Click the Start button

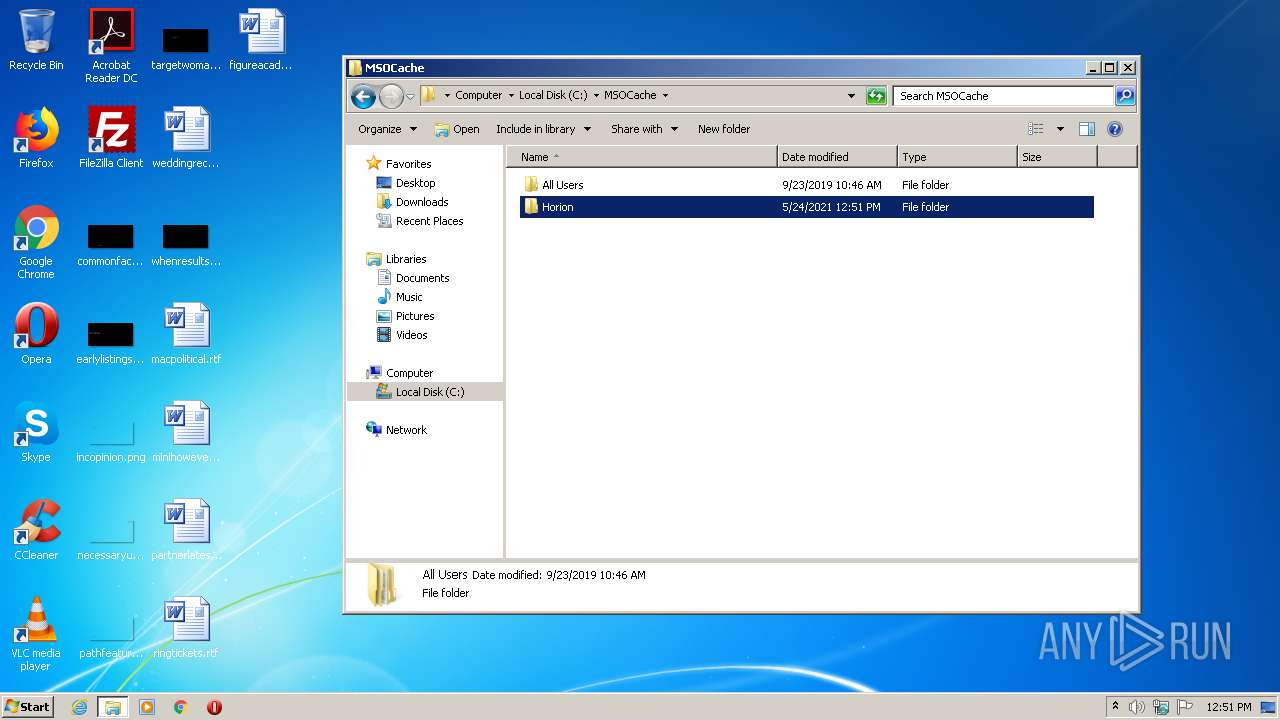tap(28, 706)
